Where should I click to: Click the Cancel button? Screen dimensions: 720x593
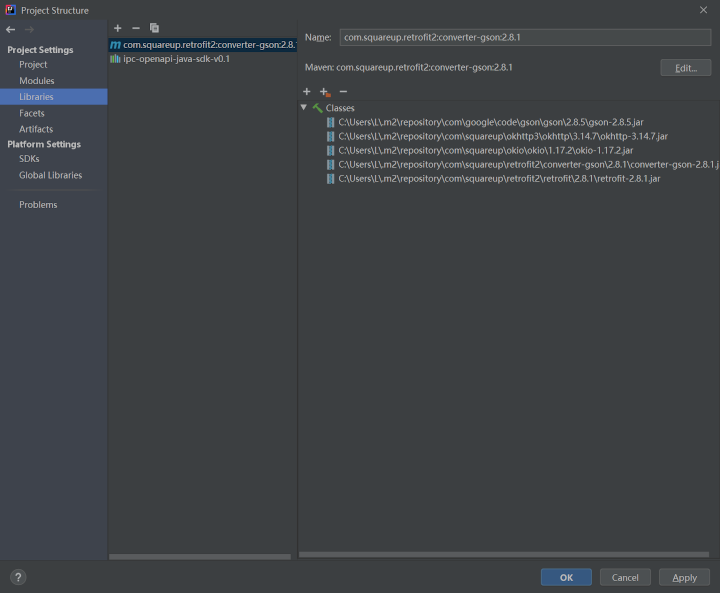pos(625,577)
